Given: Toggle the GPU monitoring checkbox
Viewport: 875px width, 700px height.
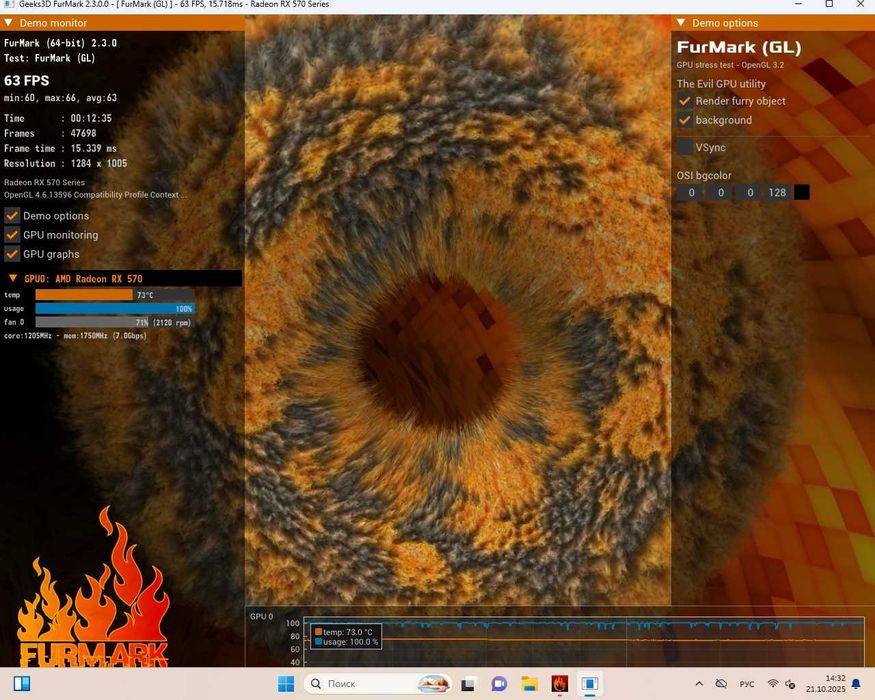Looking at the screenshot, I should point(12,235).
